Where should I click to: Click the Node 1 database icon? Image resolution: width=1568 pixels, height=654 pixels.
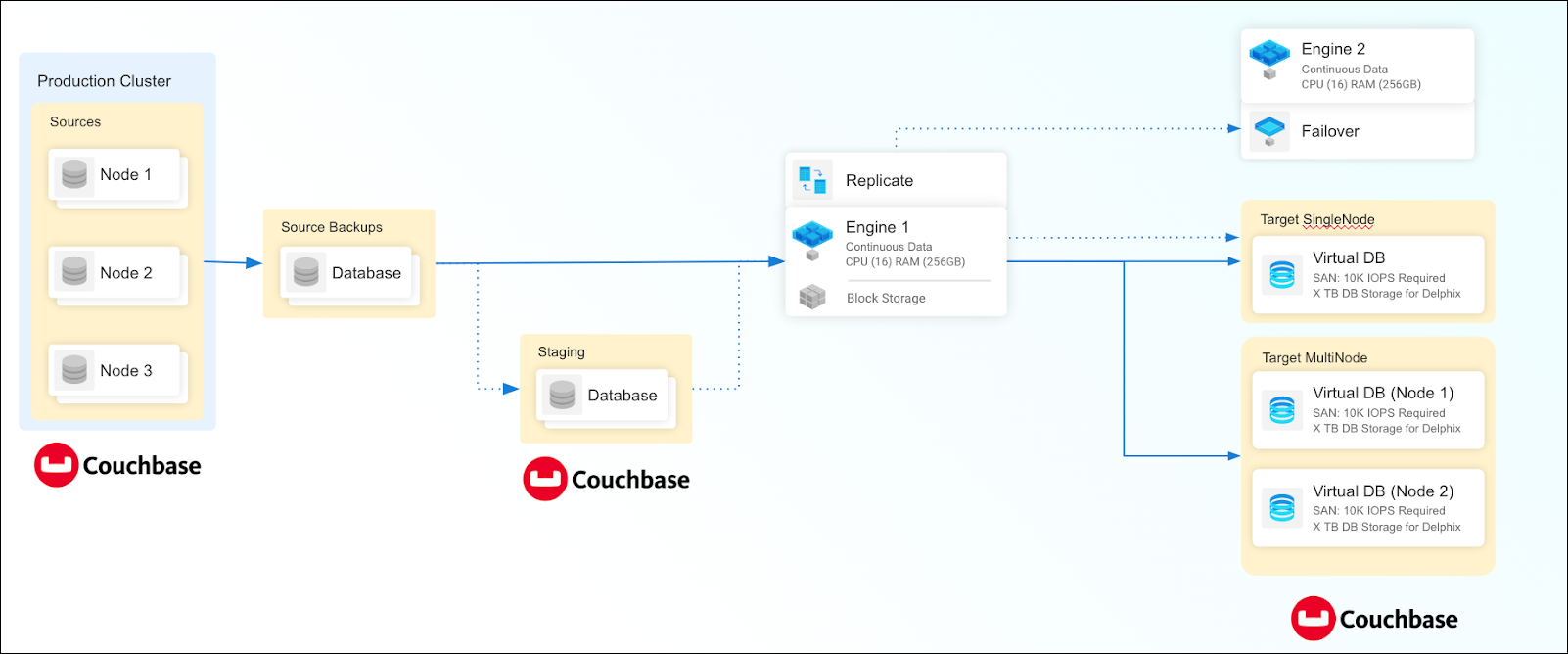pos(74,175)
